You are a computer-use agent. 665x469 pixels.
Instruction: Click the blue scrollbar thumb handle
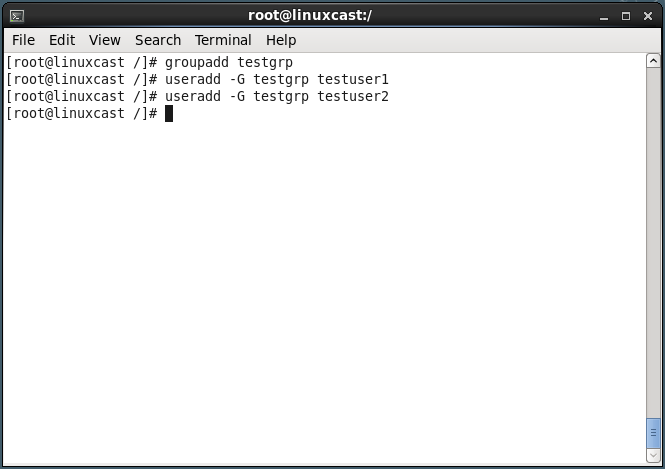coord(653,433)
